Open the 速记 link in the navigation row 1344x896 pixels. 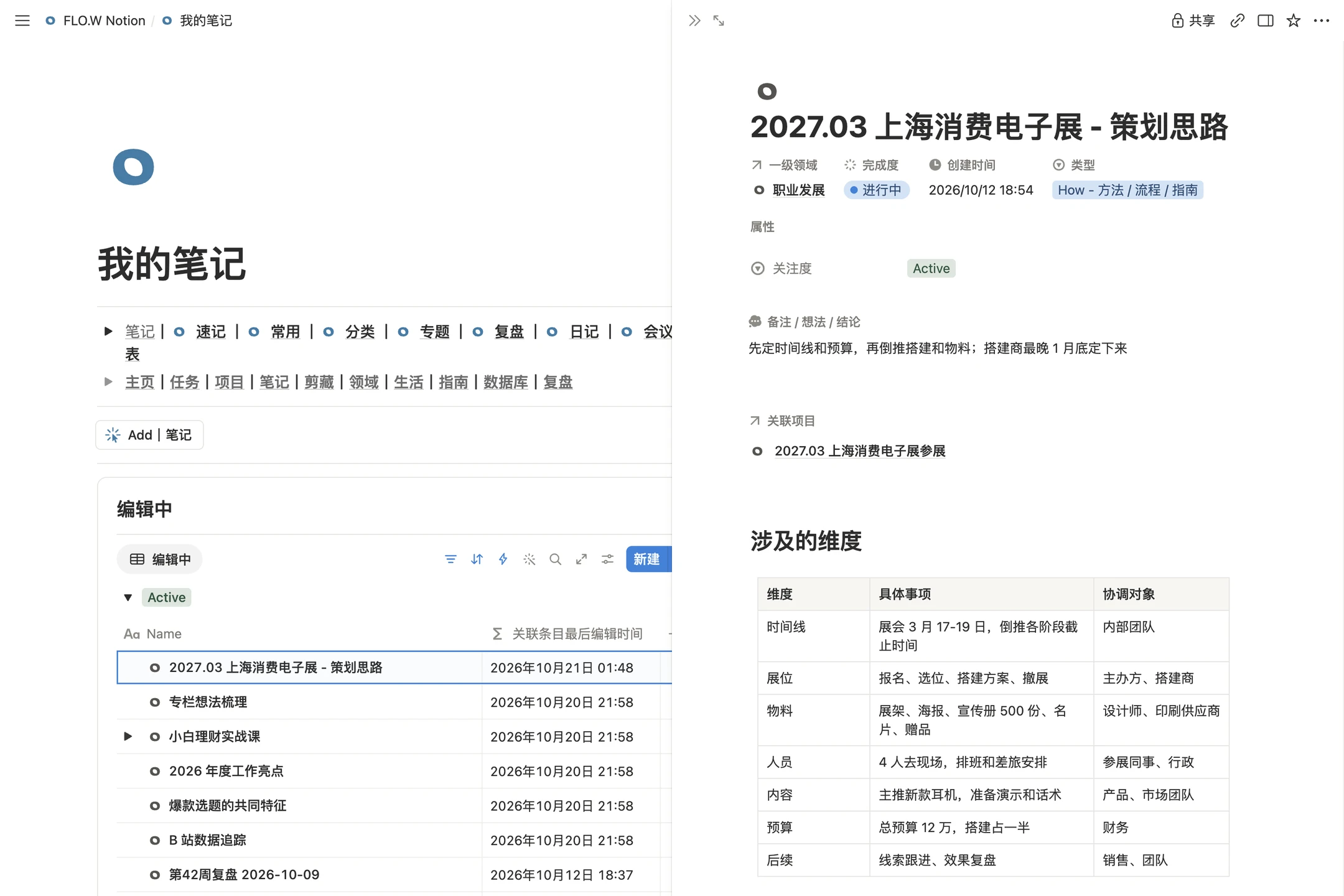click(x=210, y=332)
